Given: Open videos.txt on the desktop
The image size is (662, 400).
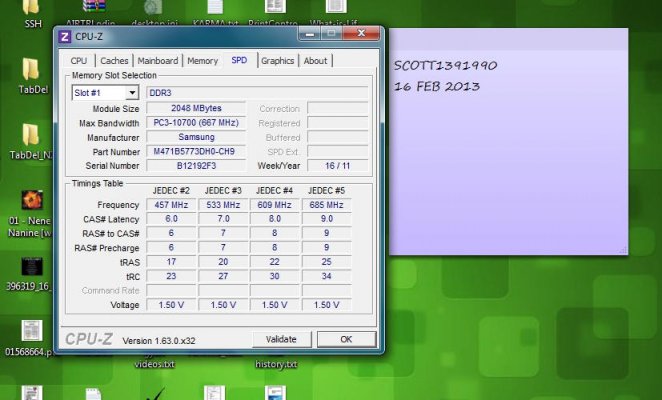Looking at the screenshot, I should pos(154,364).
